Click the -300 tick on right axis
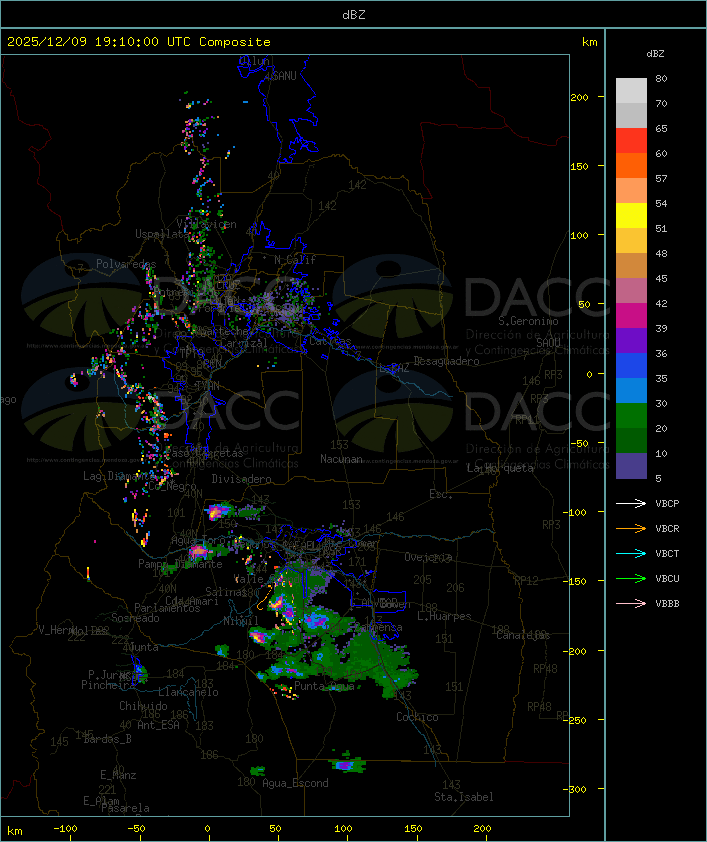 pyautogui.click(x=577, y=789)
